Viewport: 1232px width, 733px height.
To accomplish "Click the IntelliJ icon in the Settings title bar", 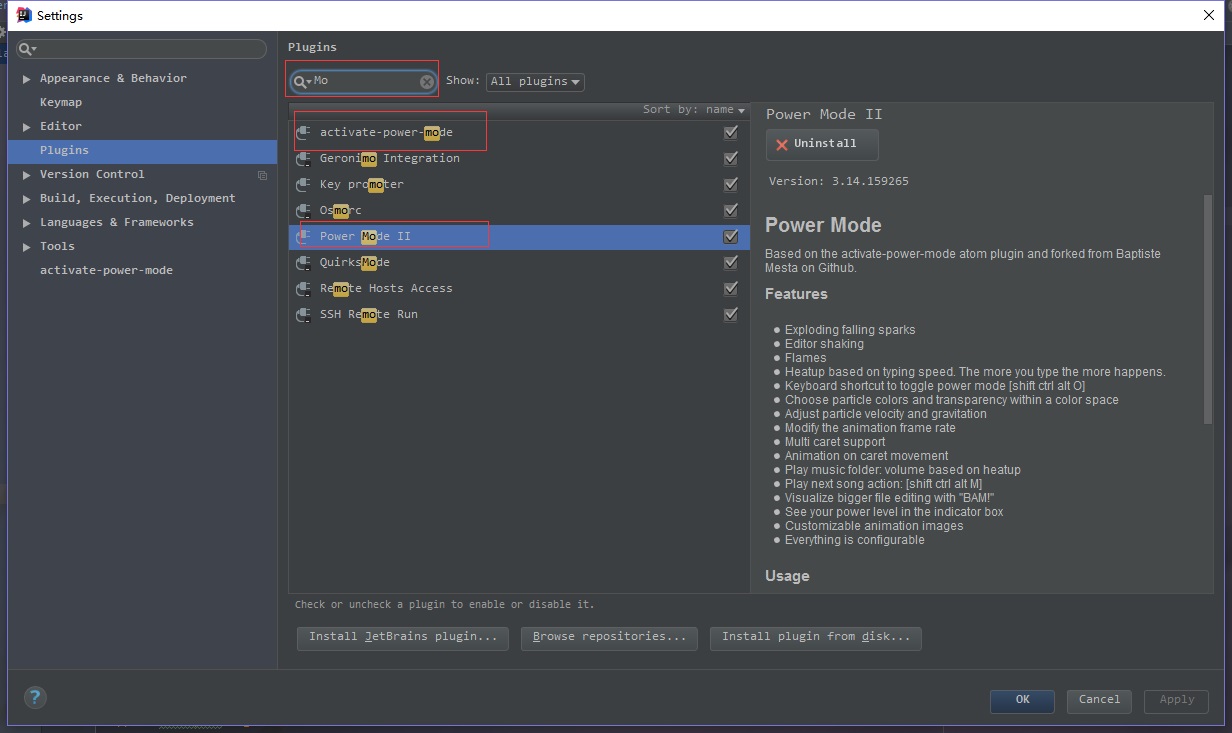I will click(x=24, y=15).
